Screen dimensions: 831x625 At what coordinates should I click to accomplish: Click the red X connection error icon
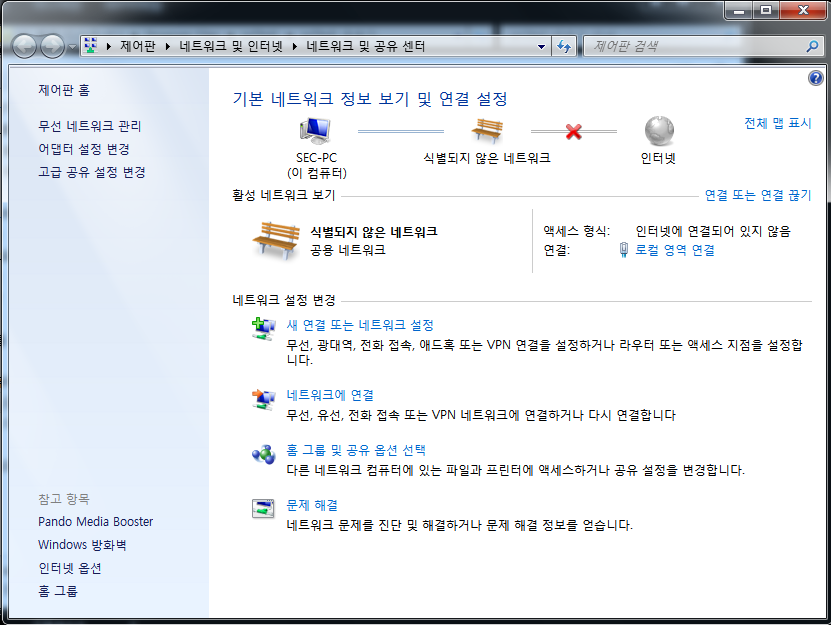(x=573, y=131)
